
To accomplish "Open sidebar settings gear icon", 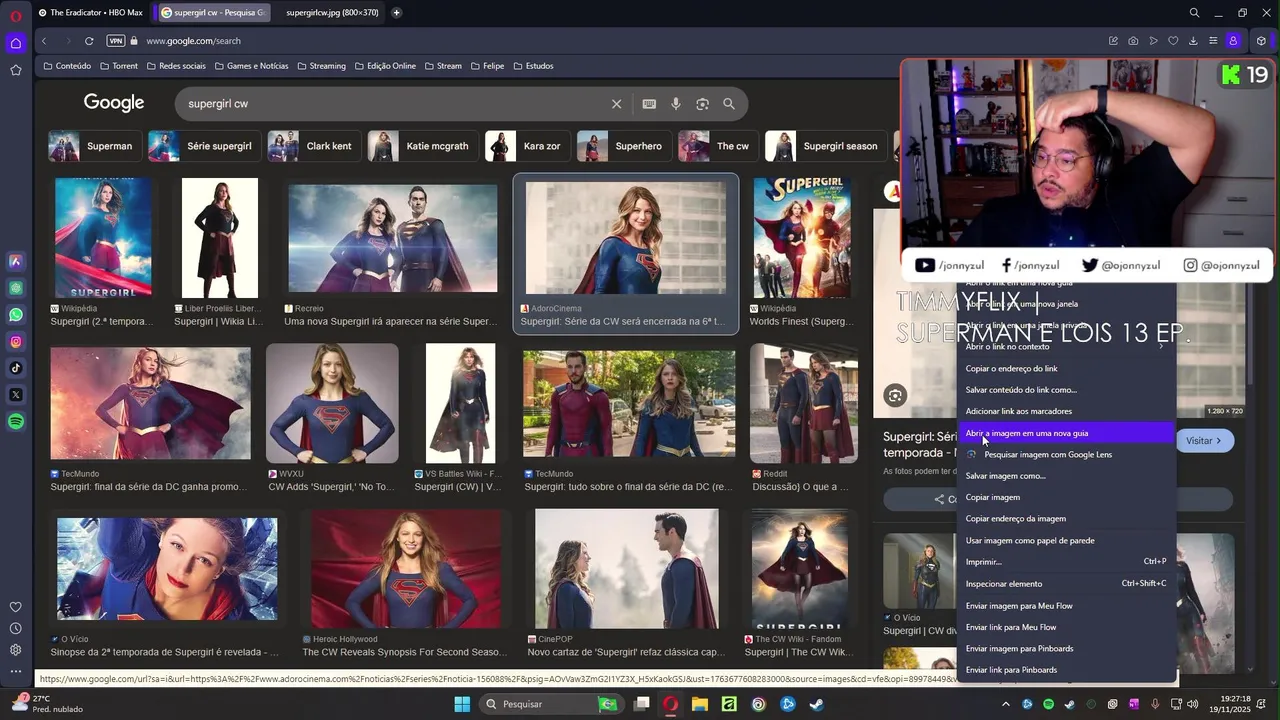I will point(16,650).
